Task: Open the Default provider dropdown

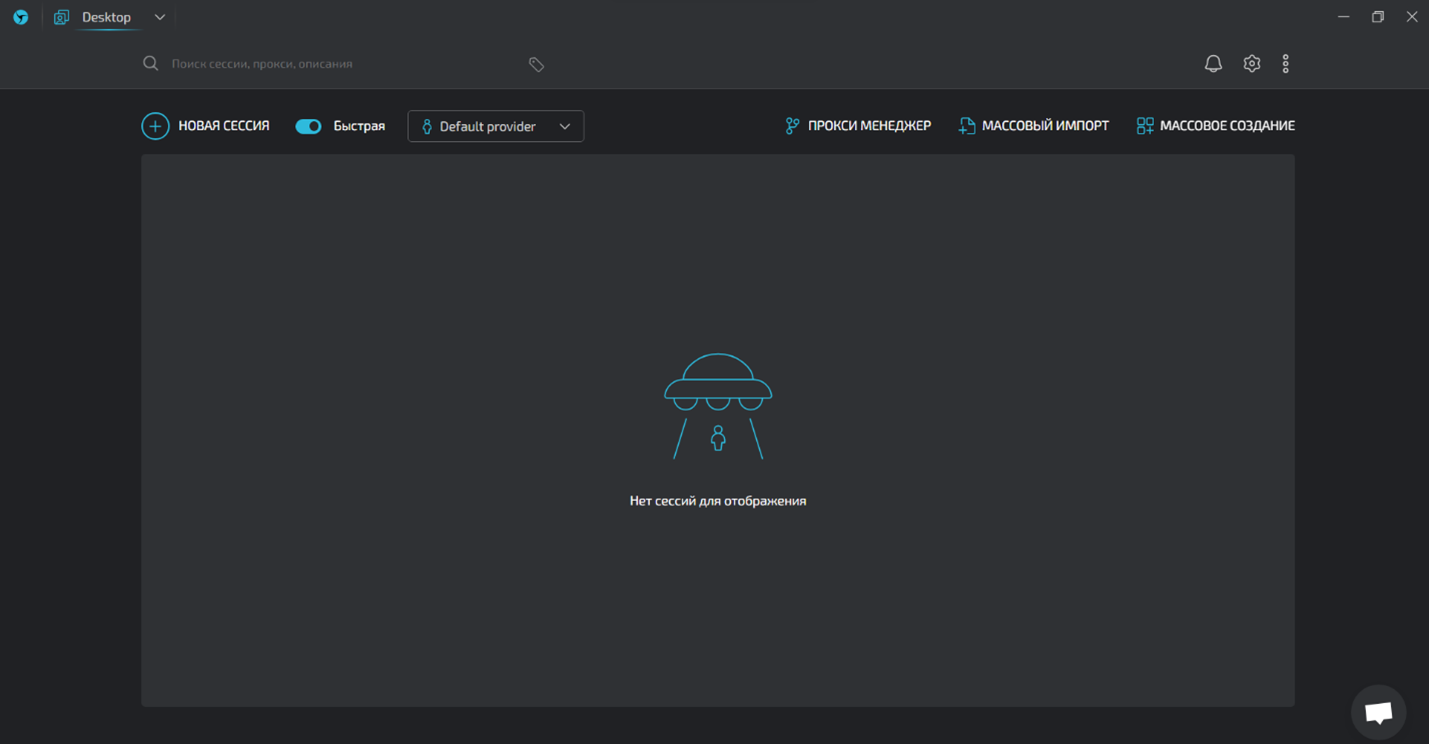Action: pos(495,126)
